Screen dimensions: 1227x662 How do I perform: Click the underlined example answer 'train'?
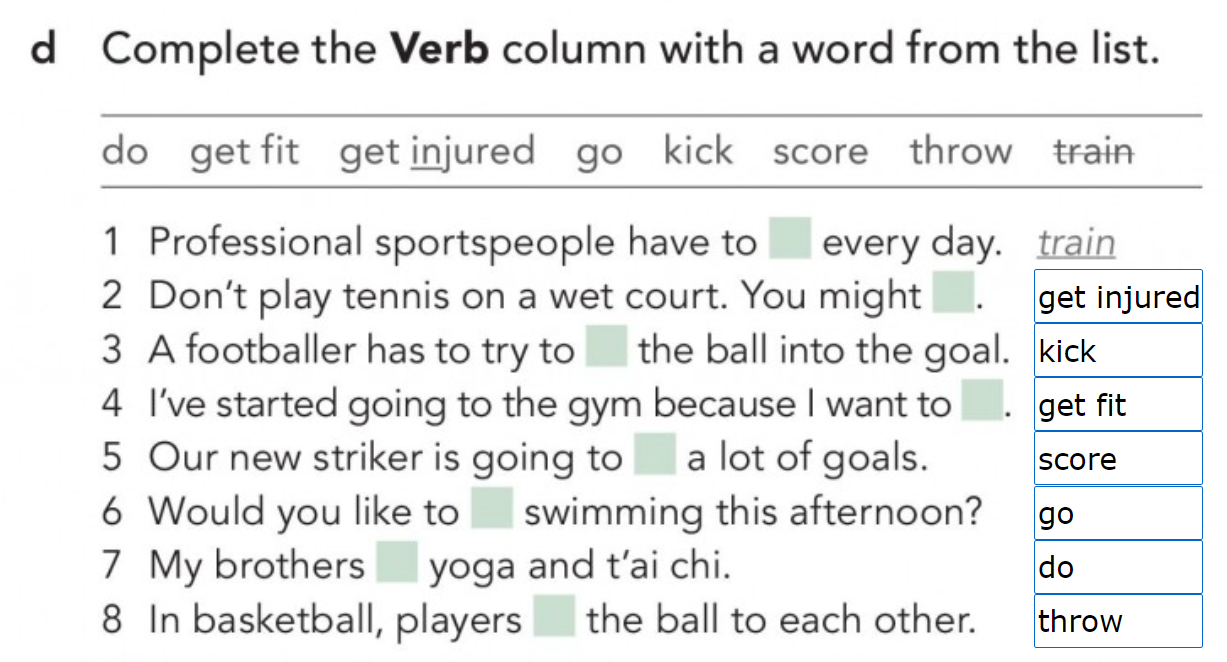(x=1076, y=242)
